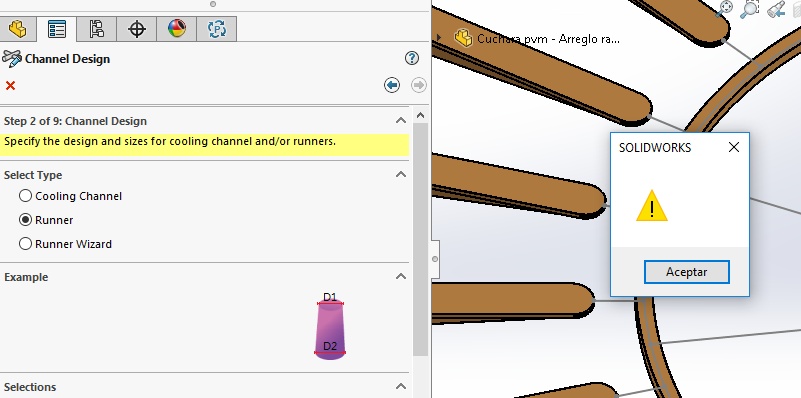Image resolution: width=801 pixels, height=398 pixels.
Task: Click the panel splitter collapse handle
Action: (435, 259)
